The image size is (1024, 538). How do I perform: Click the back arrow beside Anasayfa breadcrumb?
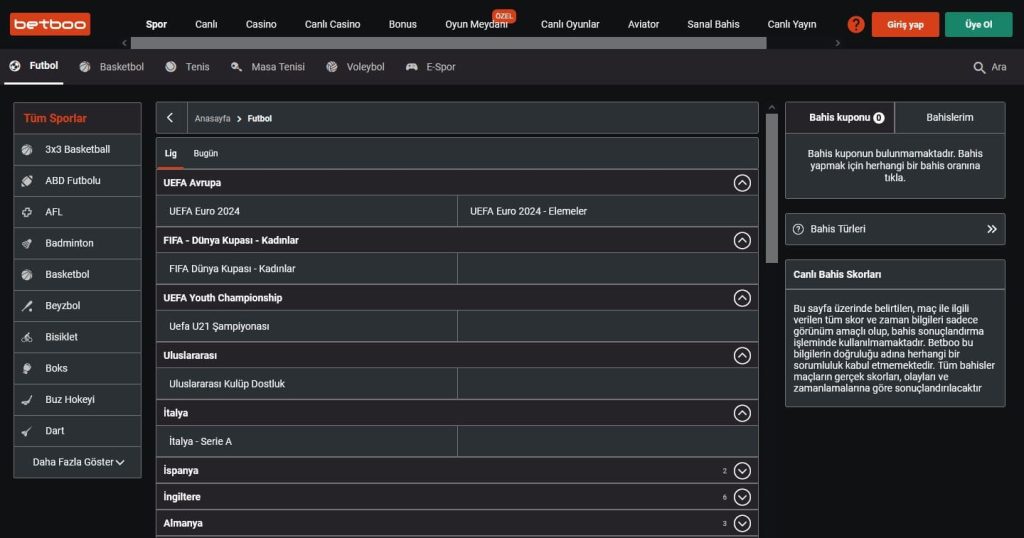[x=170, y=118]
